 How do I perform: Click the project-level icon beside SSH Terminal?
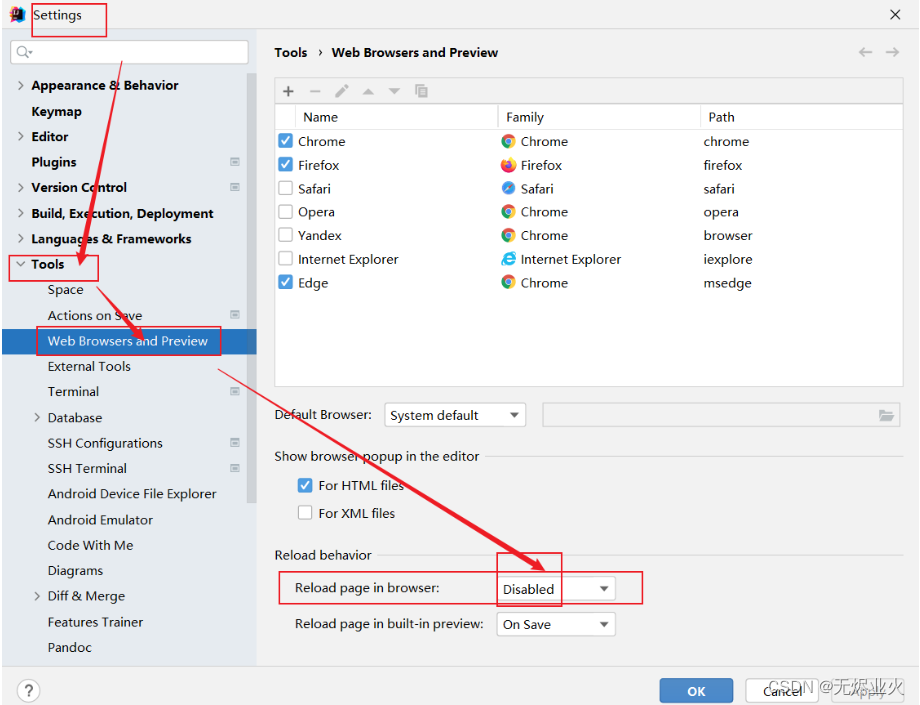coord(235,468)
